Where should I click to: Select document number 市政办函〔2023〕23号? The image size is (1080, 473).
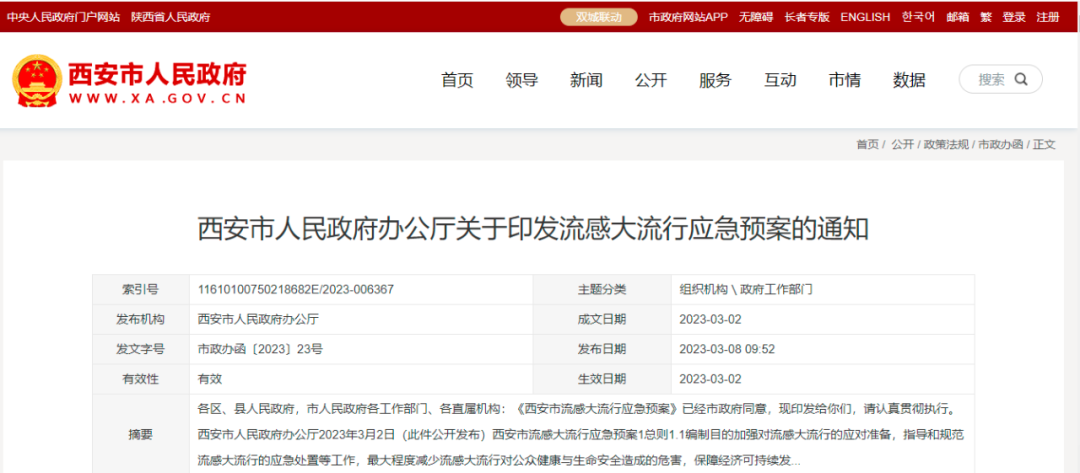click(260, 349)
